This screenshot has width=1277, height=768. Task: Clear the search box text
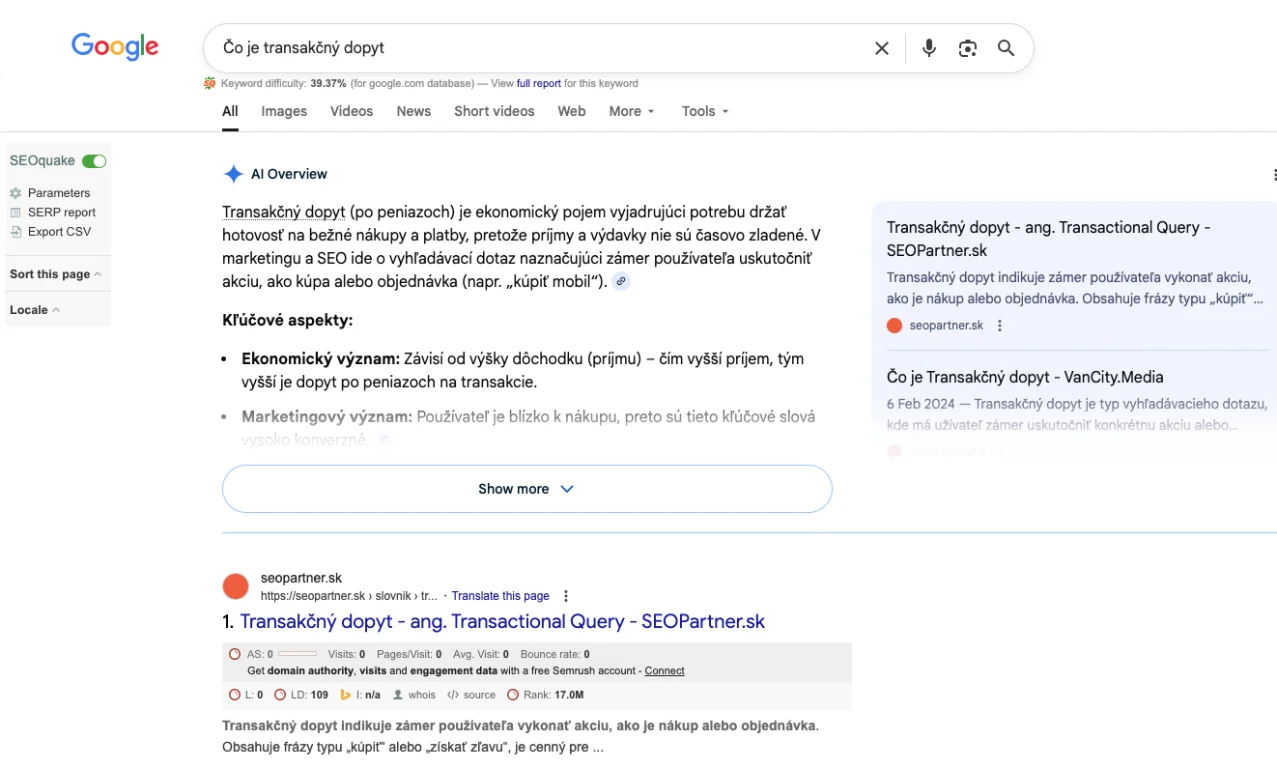point(881,48)
